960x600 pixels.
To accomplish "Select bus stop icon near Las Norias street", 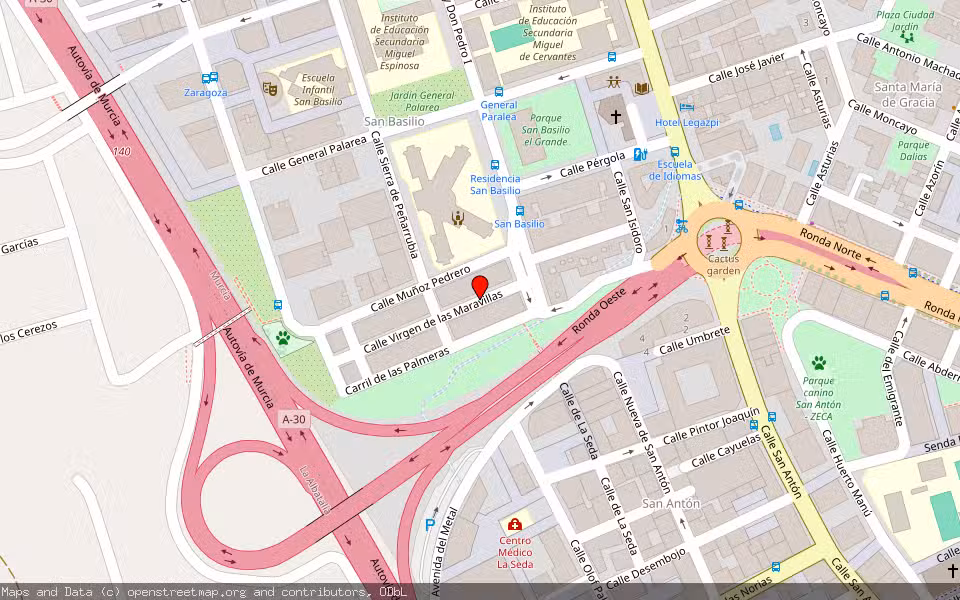I will [x=776, y=566].
